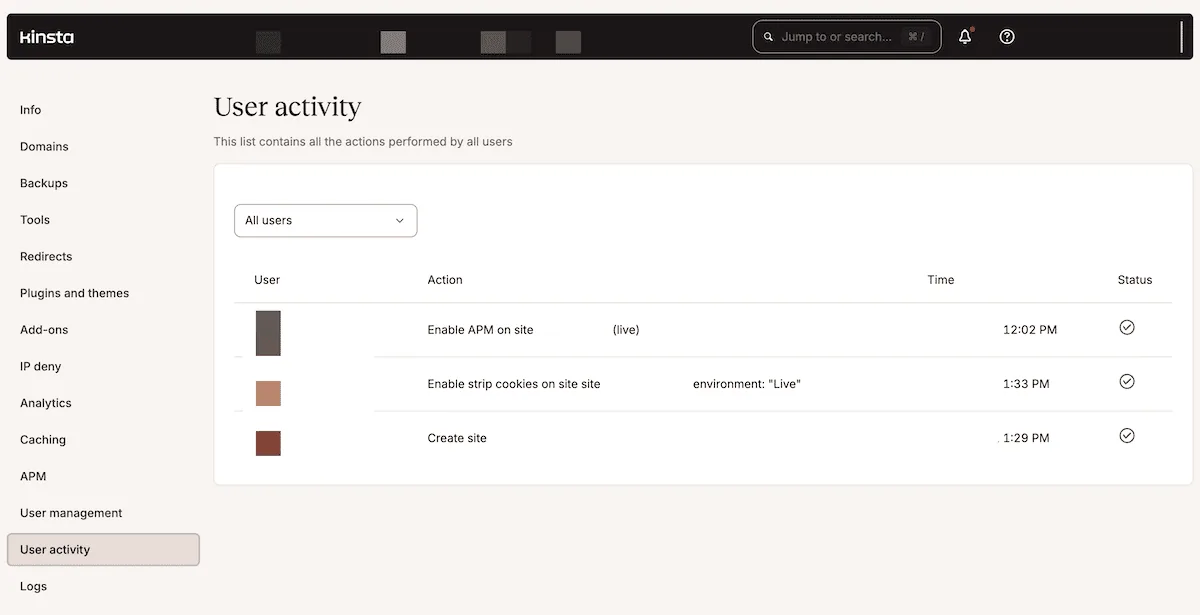Click the success checkmark on the Create site row
This screenshot has height=615, width=1200.
point(1127,435)
